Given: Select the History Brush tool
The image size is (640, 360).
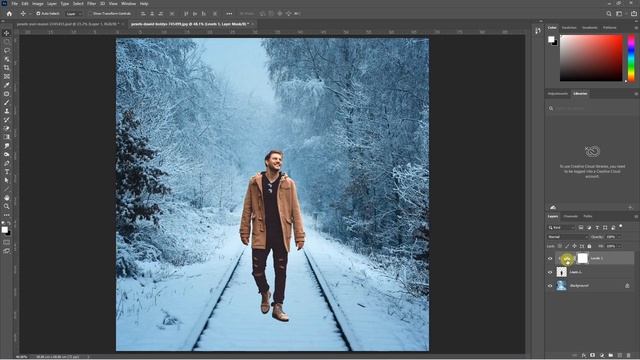Looking at the screenshot, I should (7, 120).
